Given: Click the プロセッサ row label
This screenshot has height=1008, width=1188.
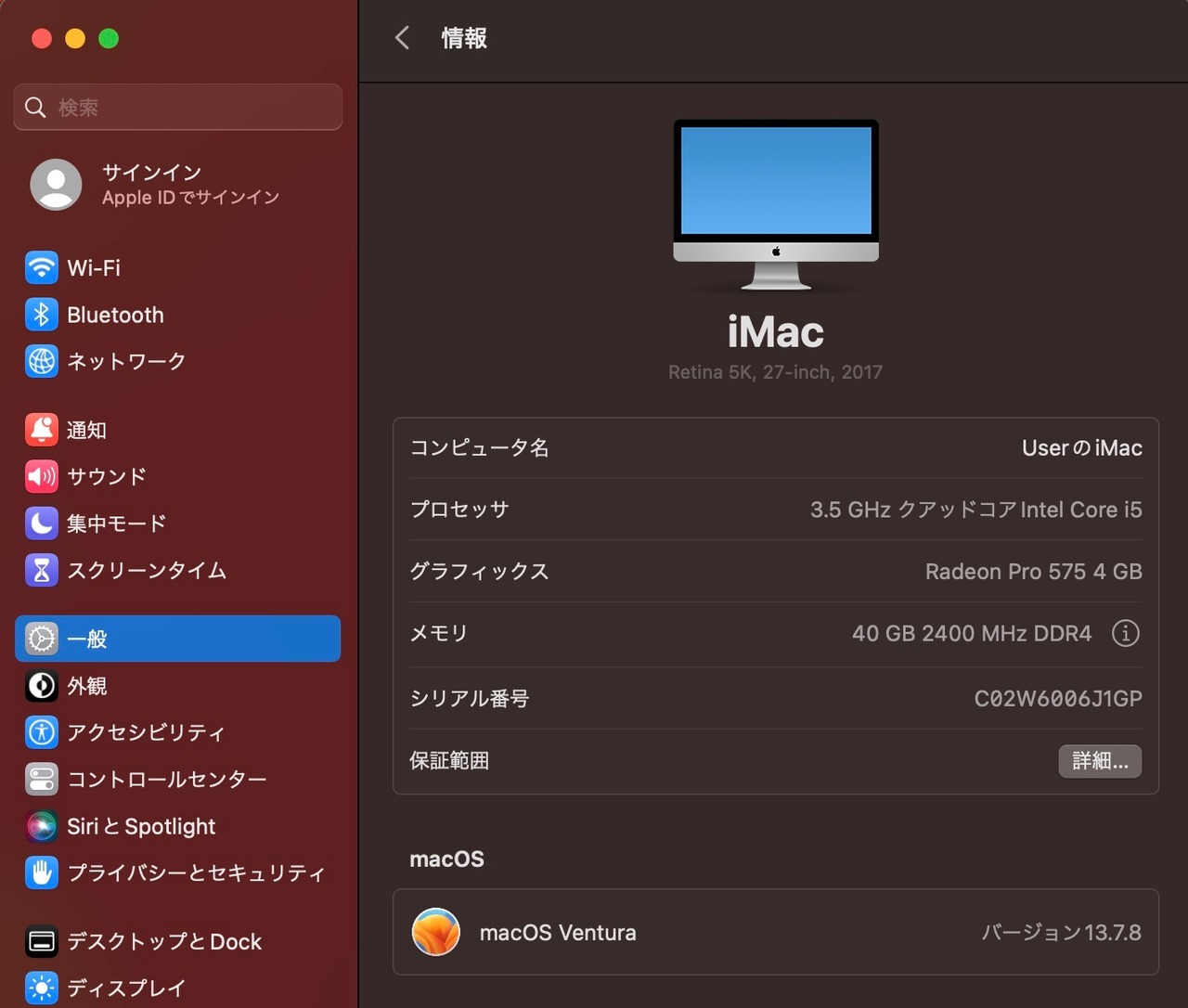Looking at the screenshot, I should click(x=459, y=510).
